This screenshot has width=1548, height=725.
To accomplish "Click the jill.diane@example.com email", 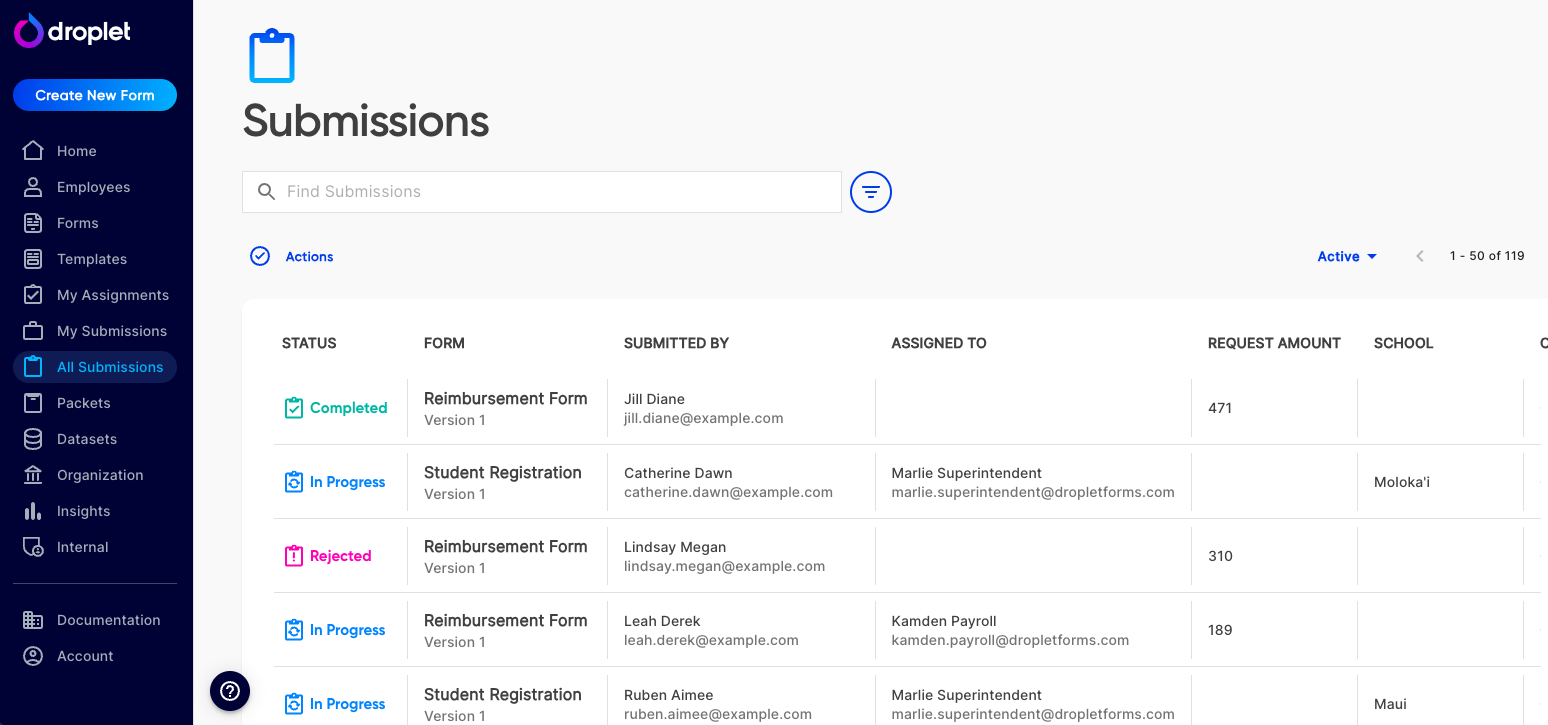I will [x=704, y=418].
